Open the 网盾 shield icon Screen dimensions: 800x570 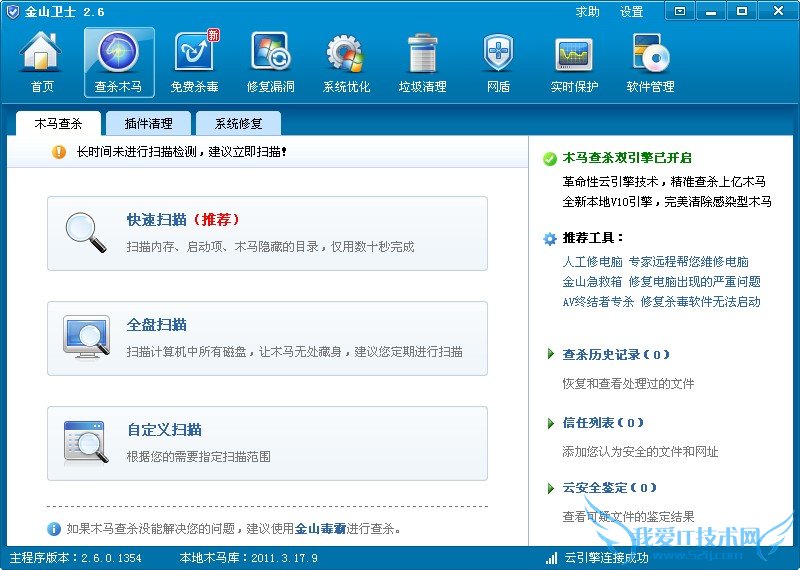498,53
